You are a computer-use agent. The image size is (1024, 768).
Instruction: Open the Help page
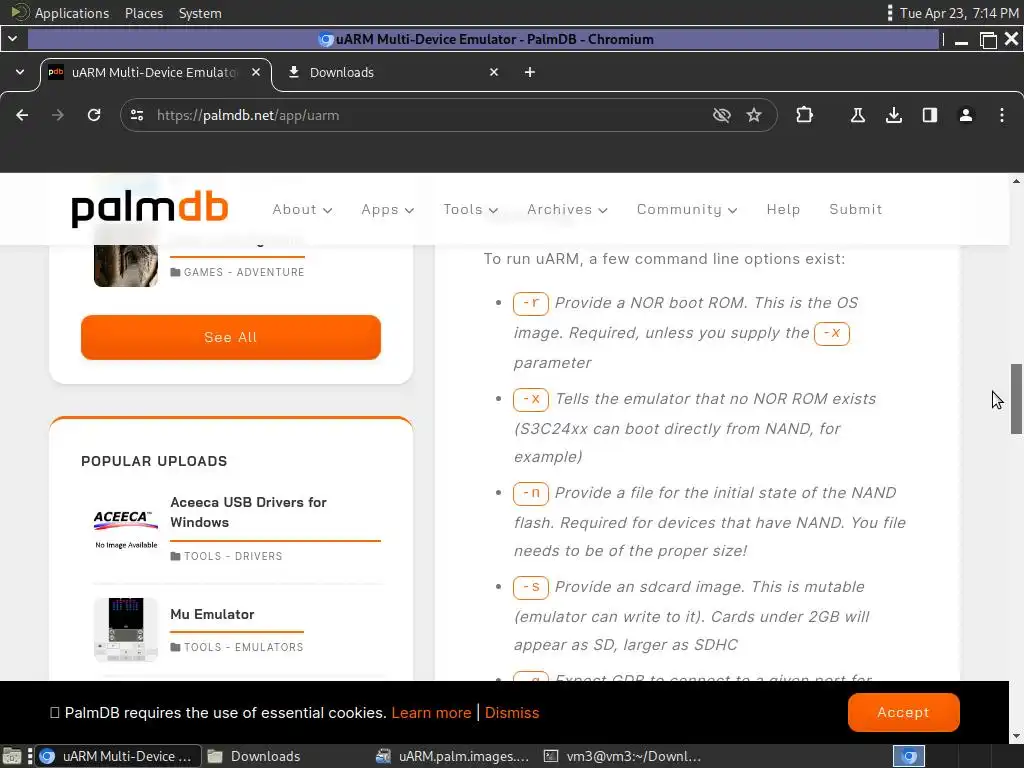click(783, 210)
